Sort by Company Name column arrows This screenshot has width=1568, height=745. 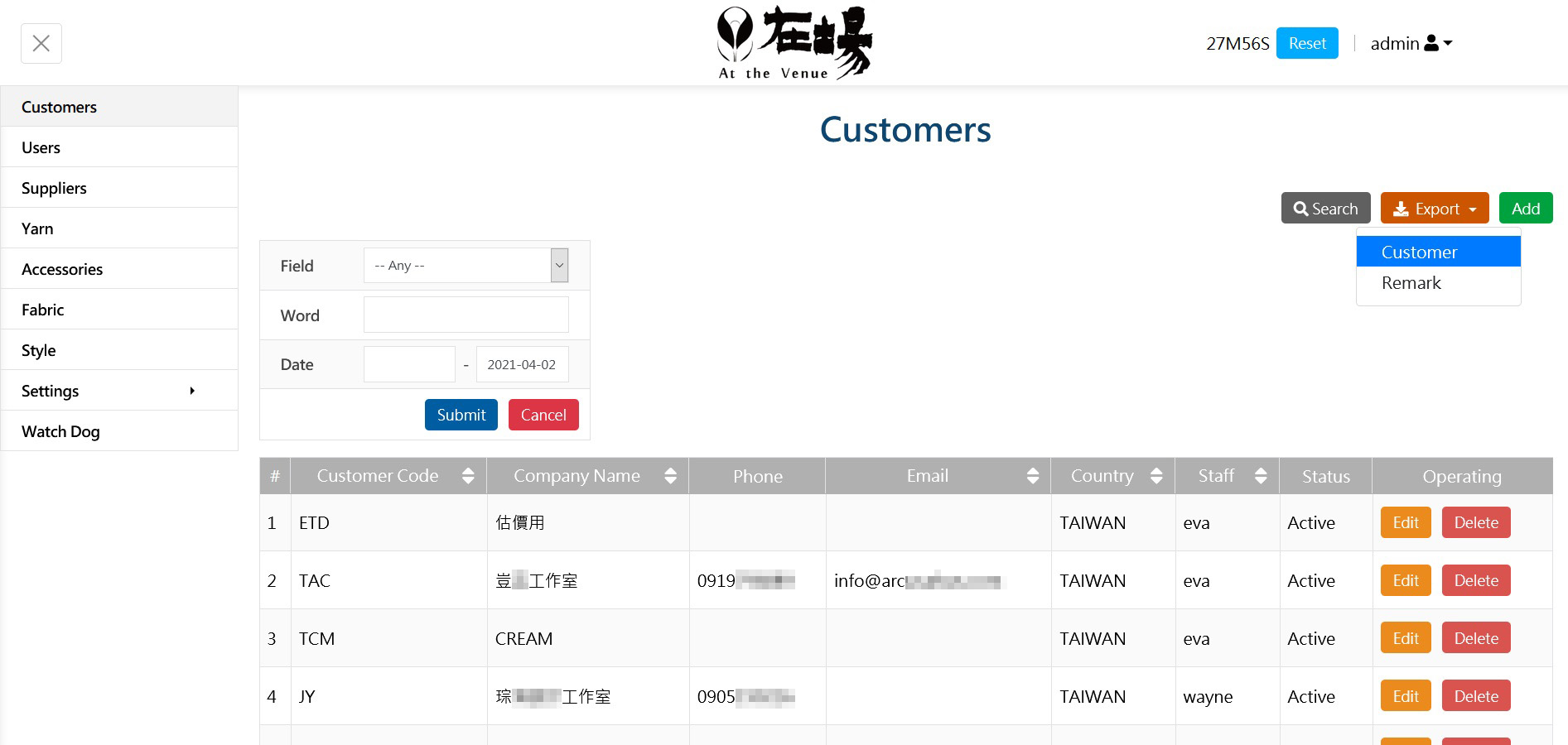point(670,476)
